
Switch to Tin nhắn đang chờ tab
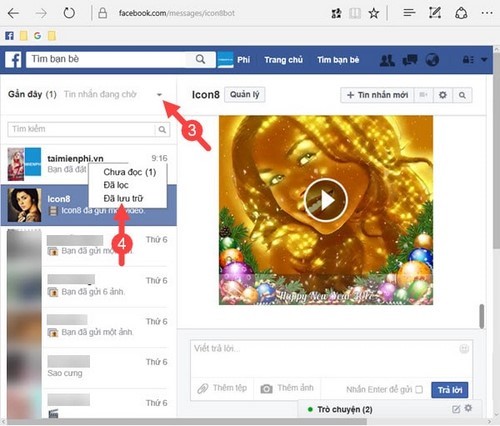[x=100, y=94]
